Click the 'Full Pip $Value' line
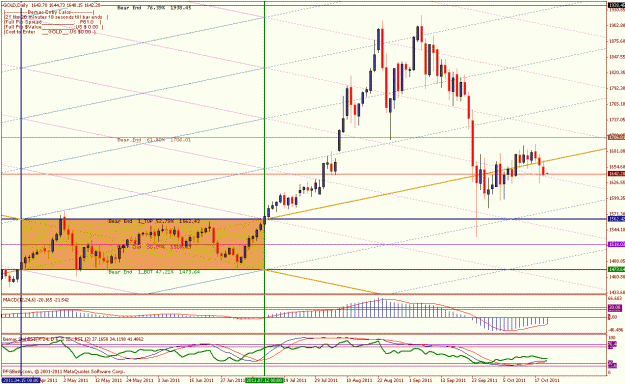The height and width of the screenshot is (384, 625). pos(53,27)
